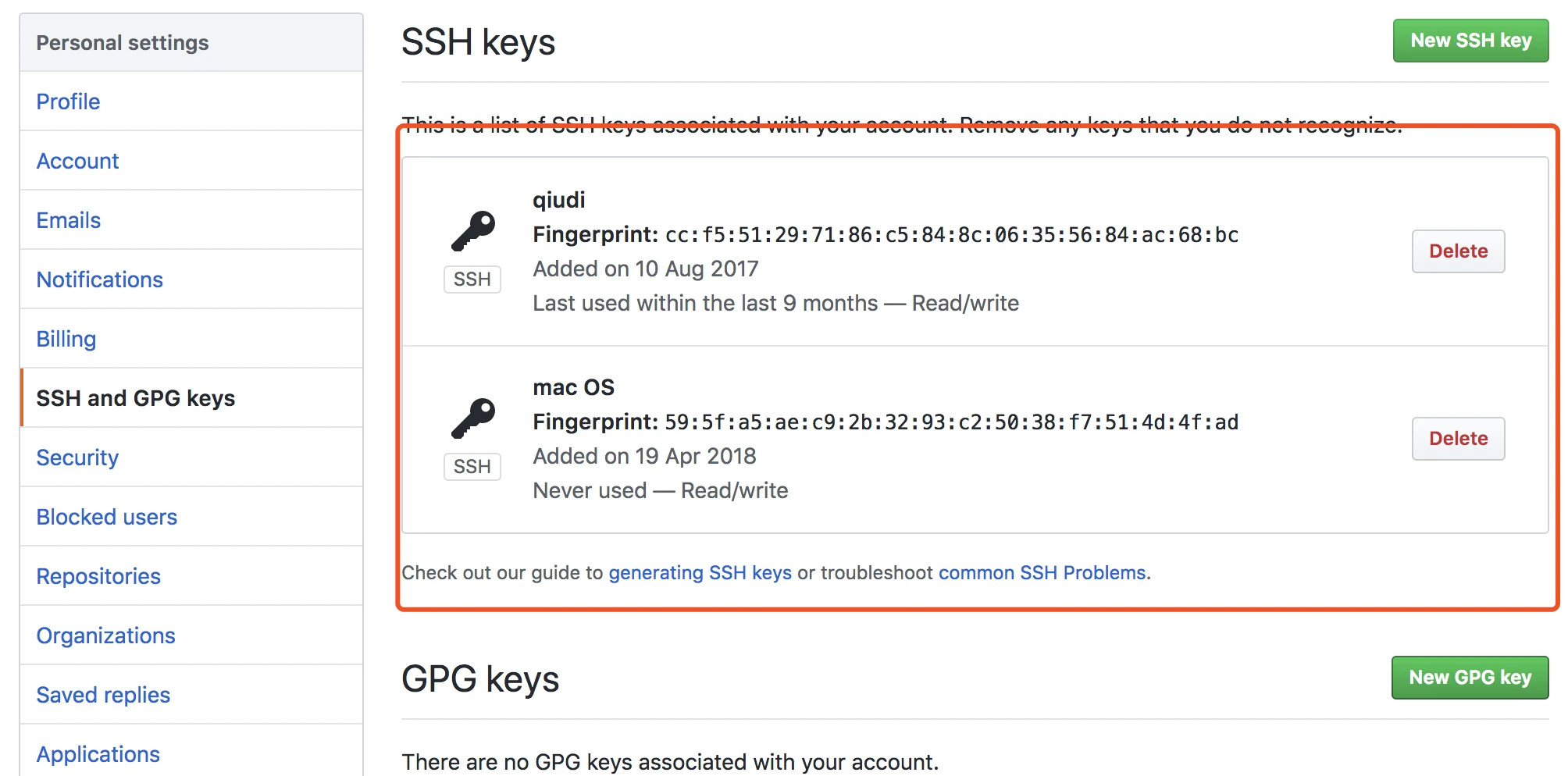1568x776 pixels.
Task: Open common SSH Problems troubleshooting link
Action: 1042,573
